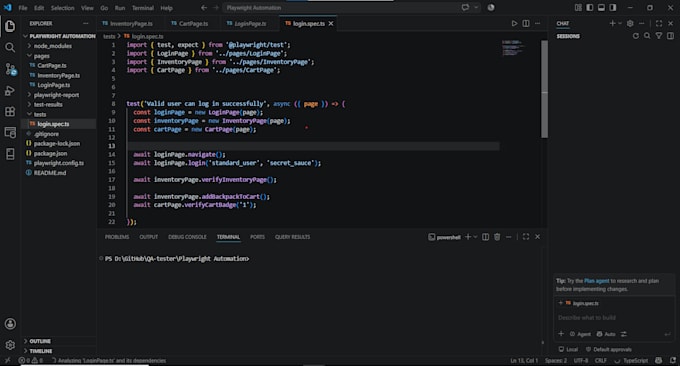Open the Selection menu
The image size is (680, 366).
(62, 8)
